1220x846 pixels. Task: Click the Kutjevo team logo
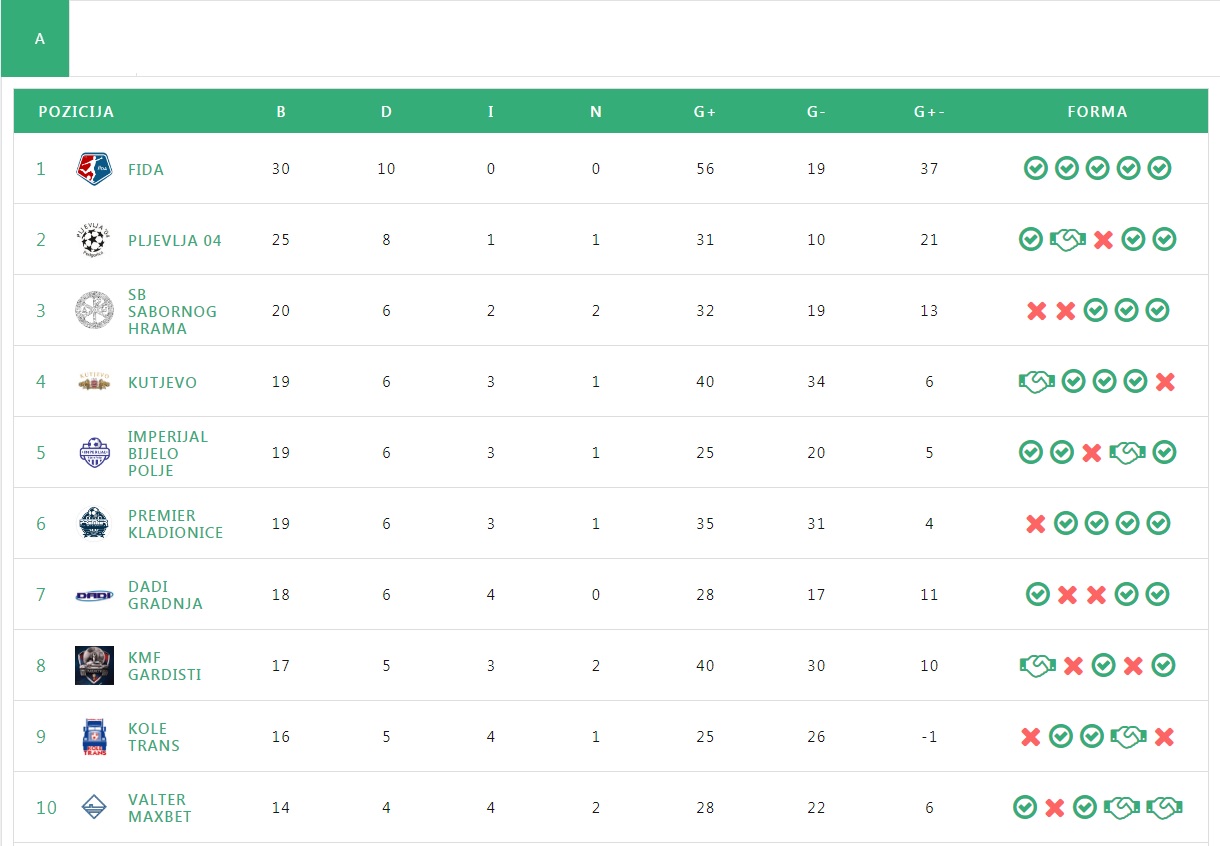[94, 382]
